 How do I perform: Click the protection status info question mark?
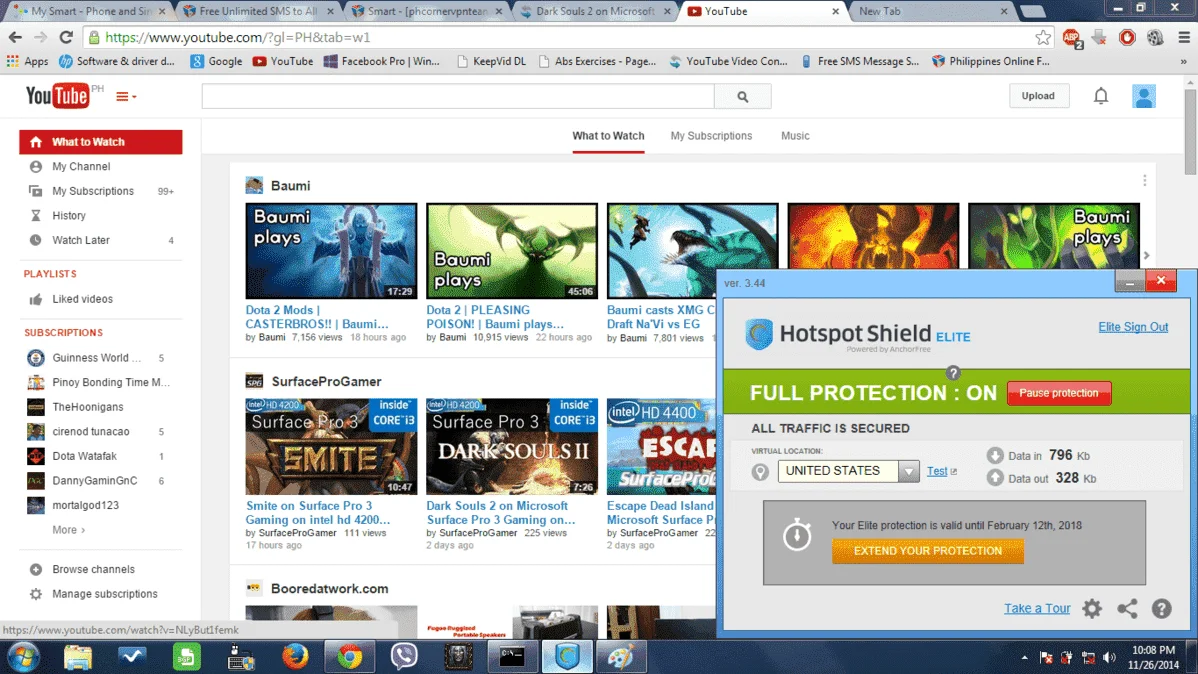953,373
